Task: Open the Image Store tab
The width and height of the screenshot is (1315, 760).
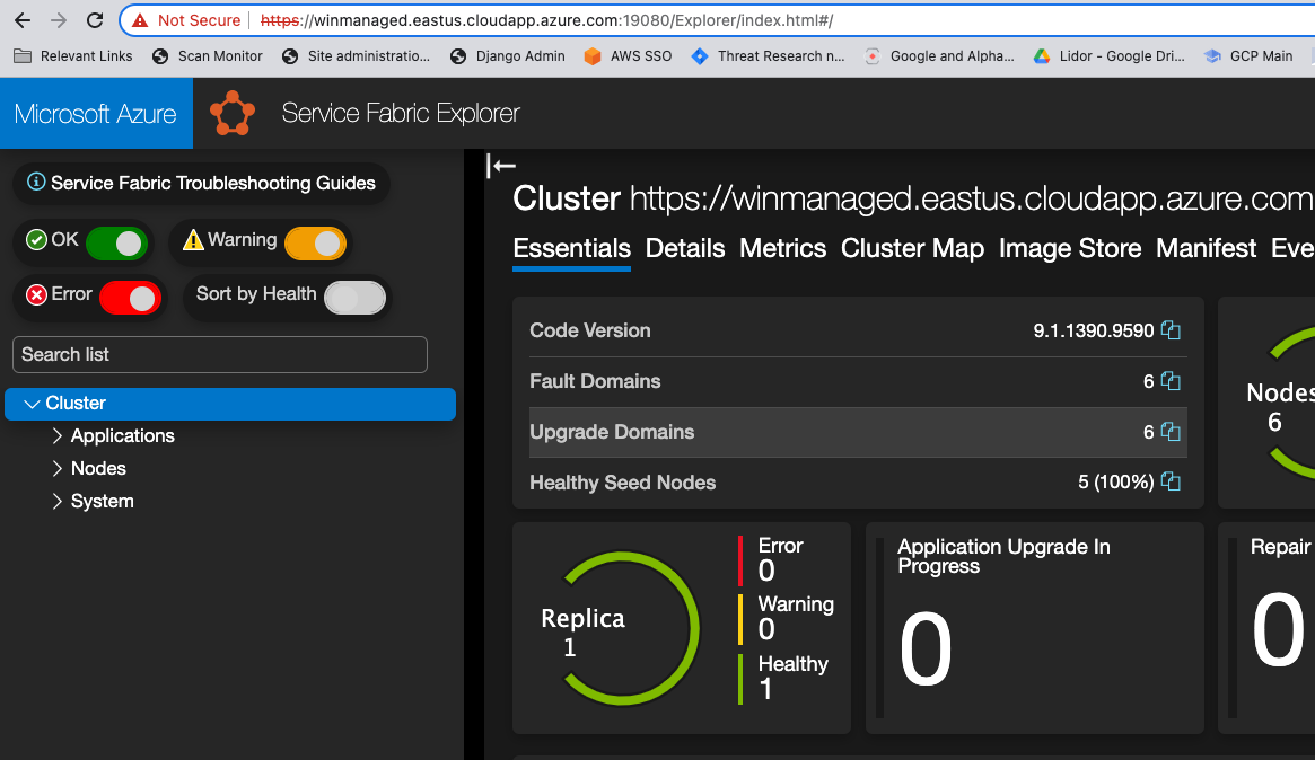Action: 1070,248
